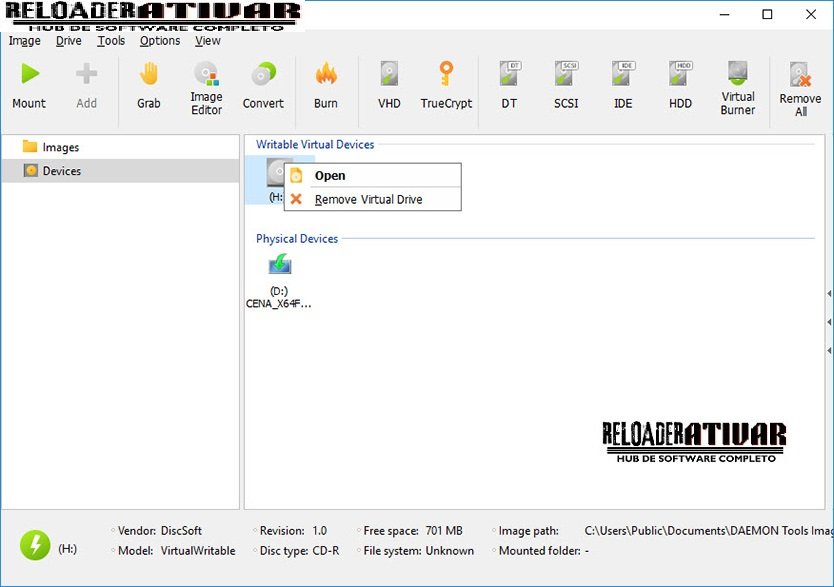The width and height of the screenshot is (834, 587).
Task: Click Remove All drives icon
Action: pyautogui.click(x=800, y=74)
